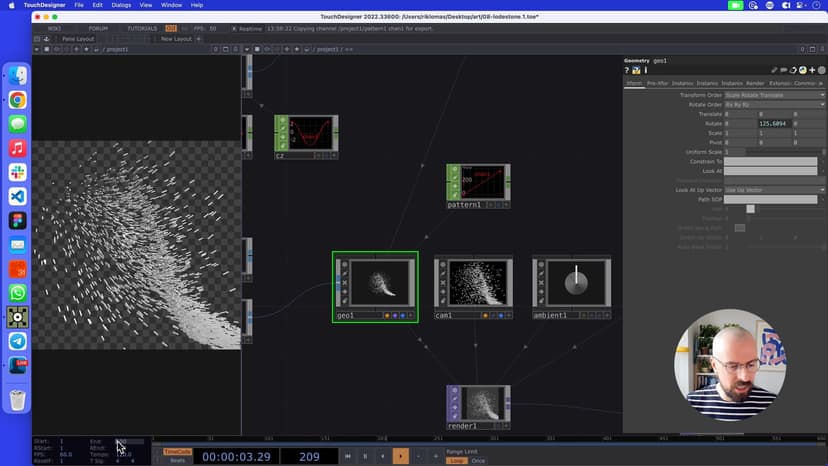Open the Transform Order dropdown
This screenshot has height=466, width=828.
[773, 95]
